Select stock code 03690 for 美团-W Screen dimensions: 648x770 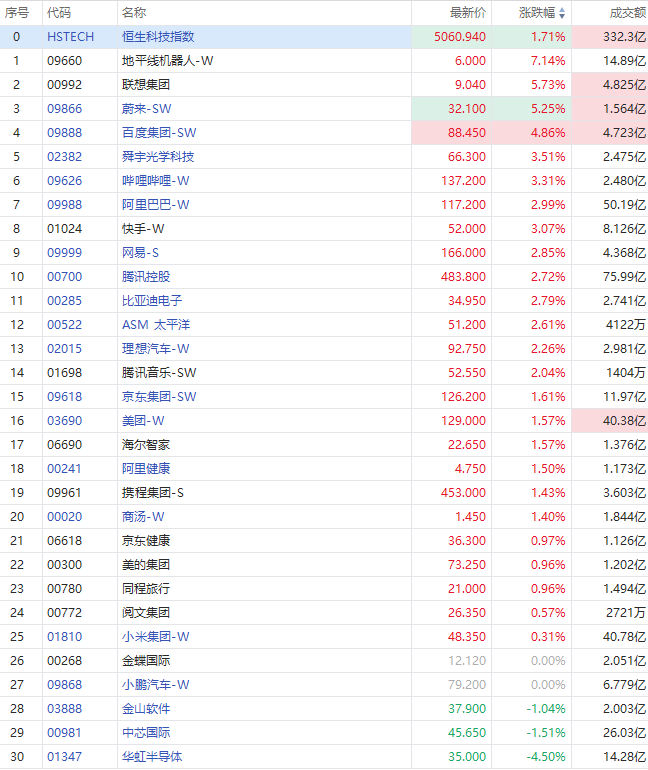(x=64, y=421)
